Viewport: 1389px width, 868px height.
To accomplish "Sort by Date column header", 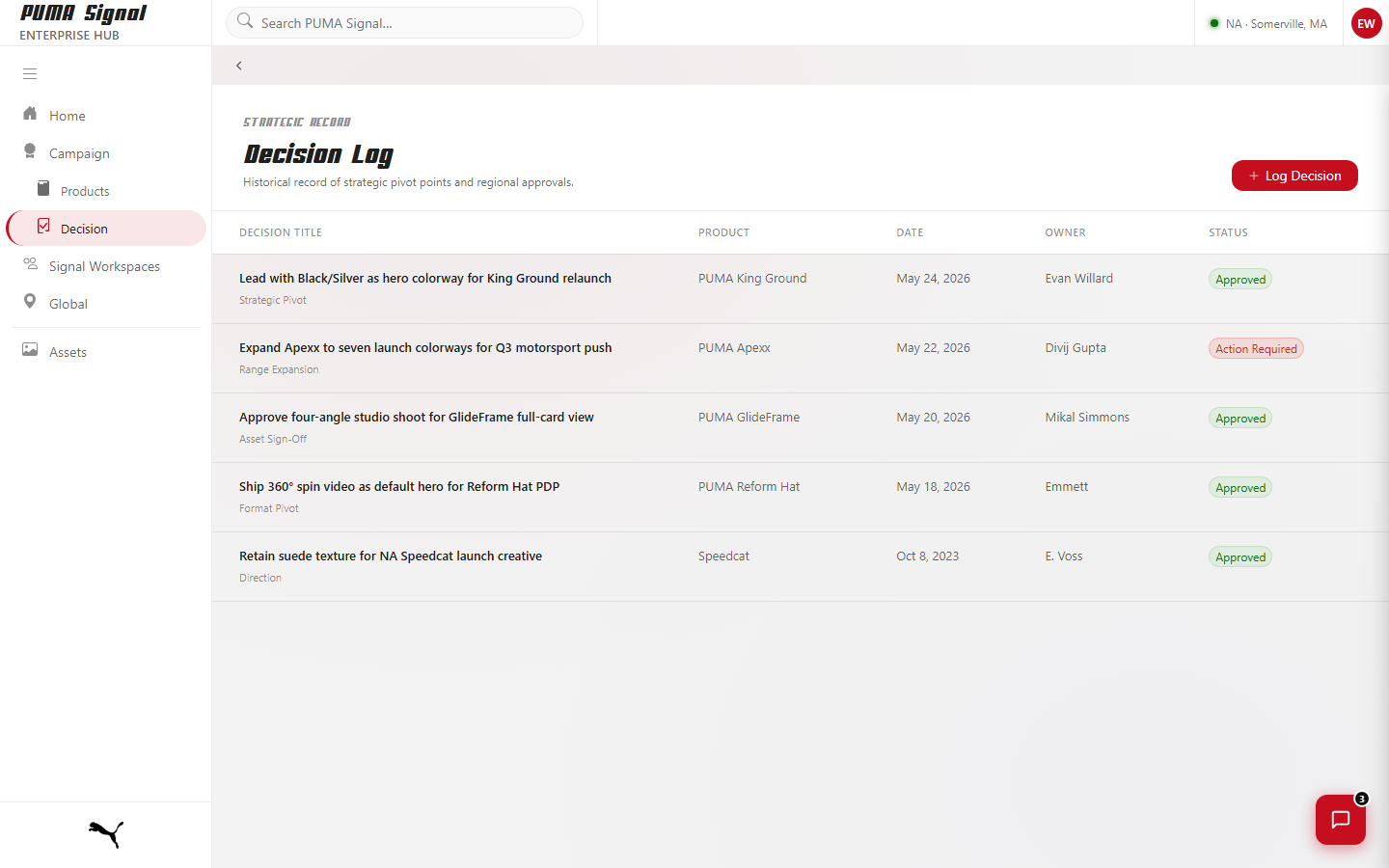I will pyautogui.click(x=910, y=232).
